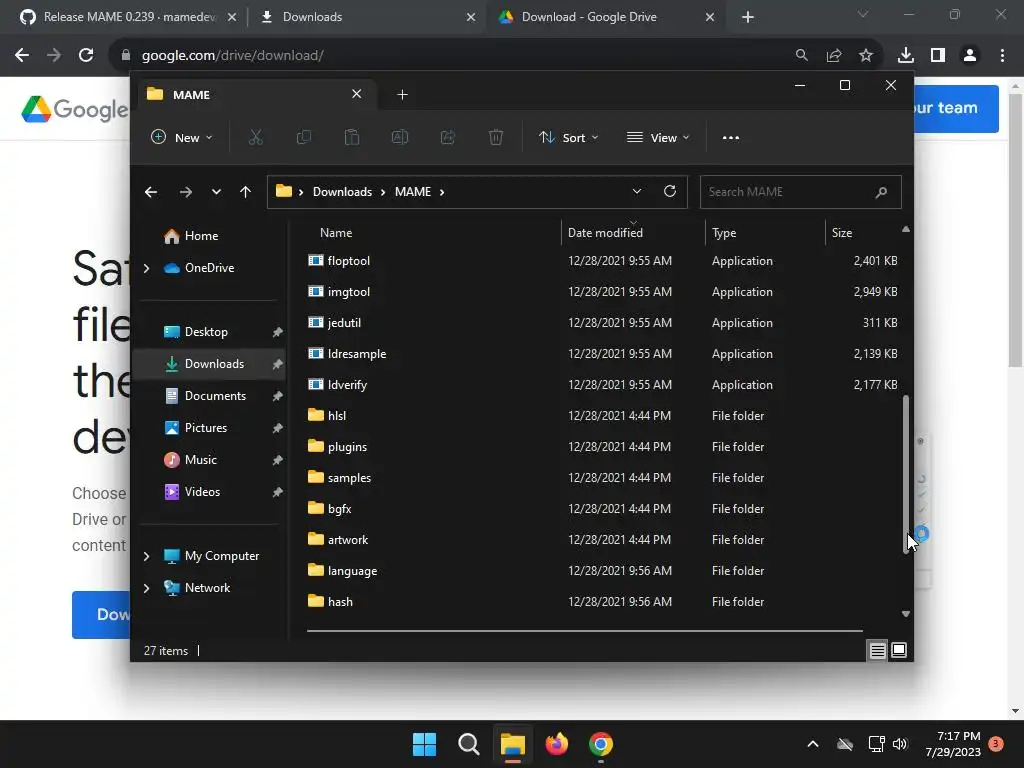Go up one folder level
Image resolution: width=1024 pixels, height=768 pixels.
[x=246, y=192]
